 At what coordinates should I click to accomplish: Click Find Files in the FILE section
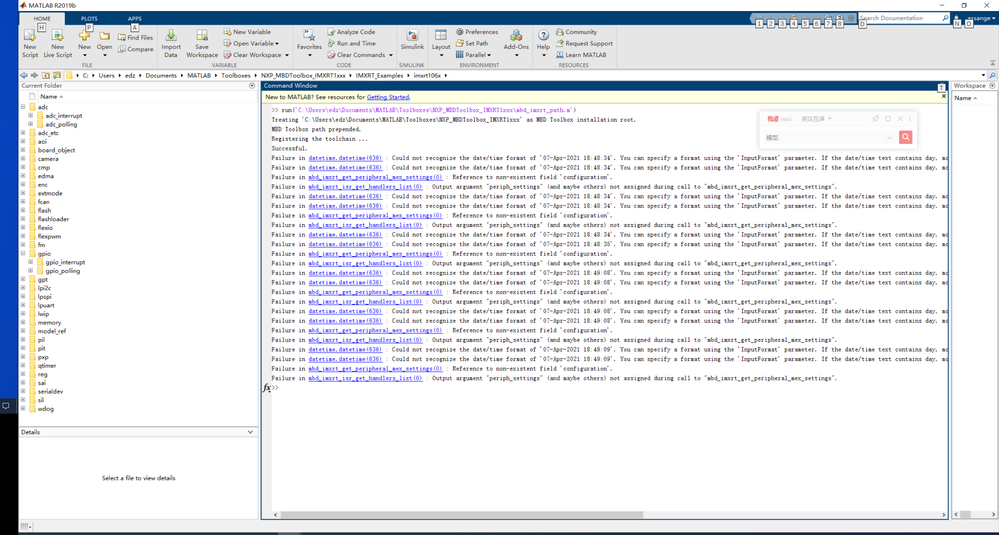[x=135, y=38]
